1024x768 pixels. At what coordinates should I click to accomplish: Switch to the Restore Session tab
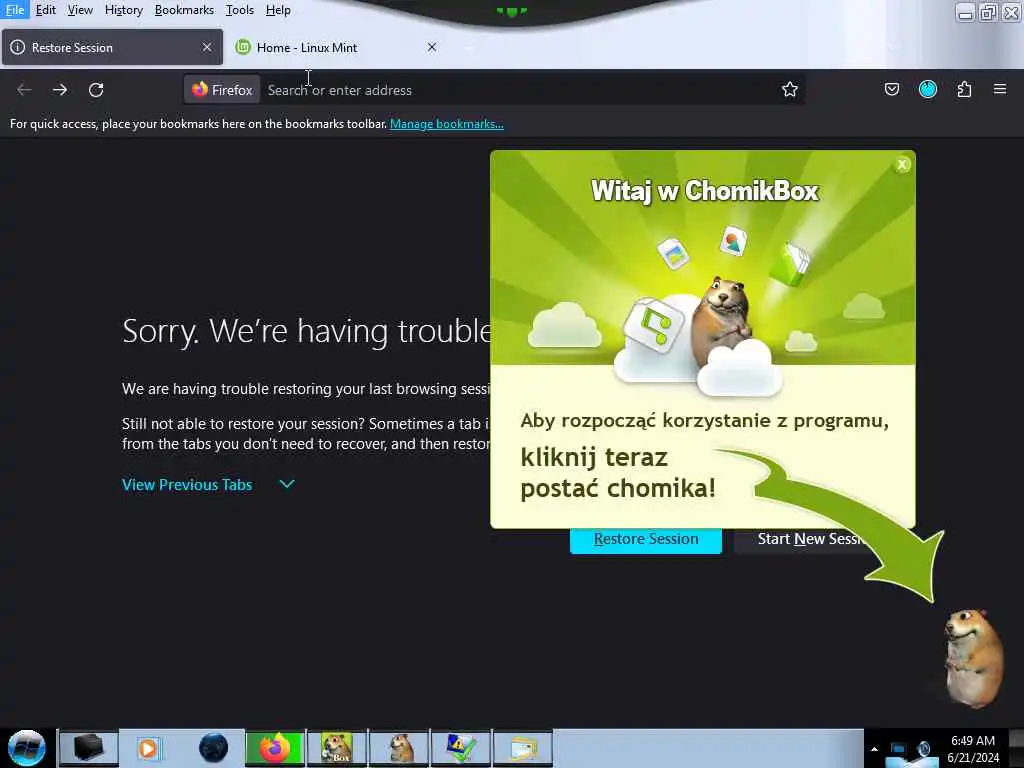[112, 47]
